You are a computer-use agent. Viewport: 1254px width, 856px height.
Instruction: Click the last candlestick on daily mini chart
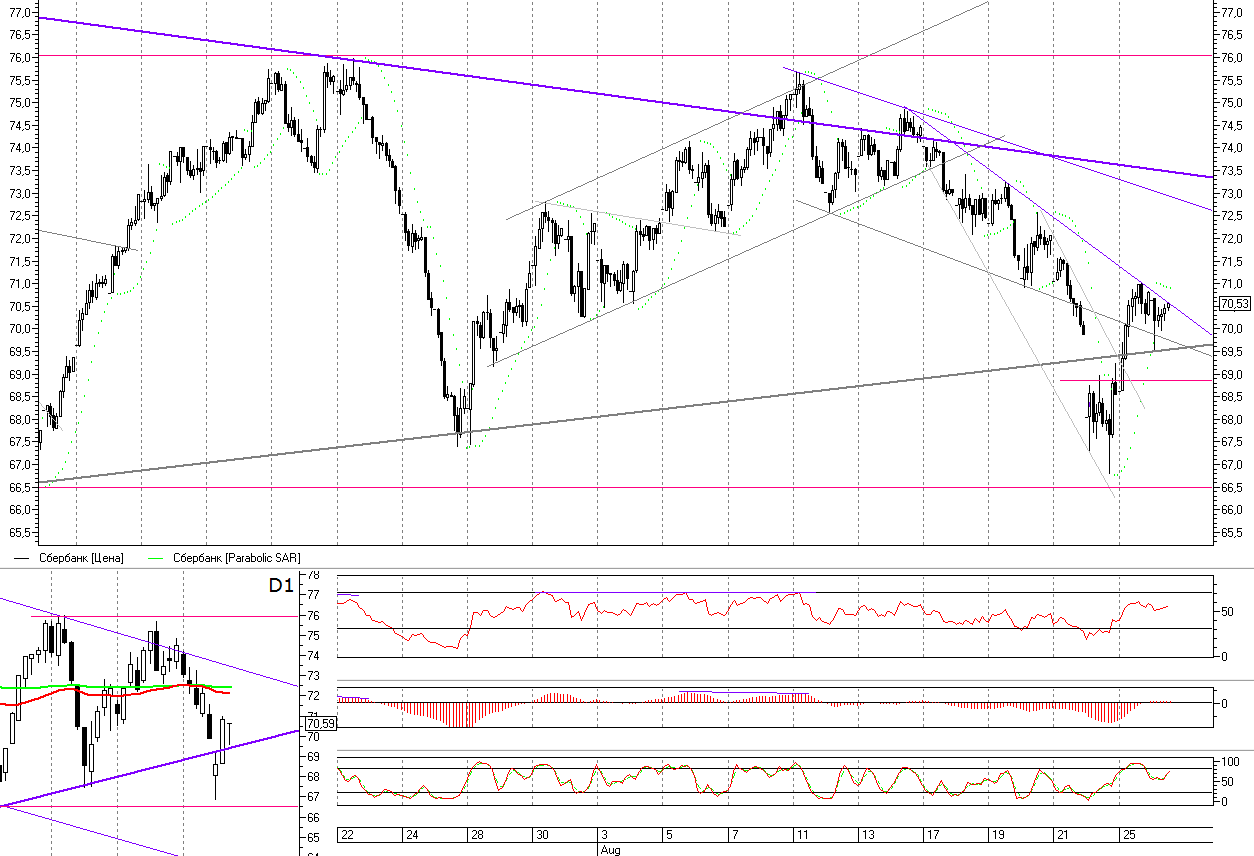[229, 735]
